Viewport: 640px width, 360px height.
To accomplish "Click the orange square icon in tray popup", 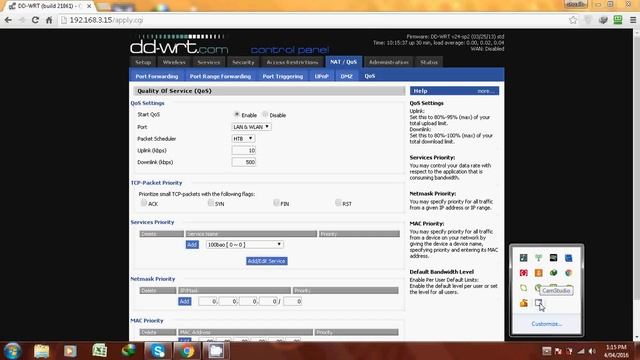I will [x=539, y=273].
